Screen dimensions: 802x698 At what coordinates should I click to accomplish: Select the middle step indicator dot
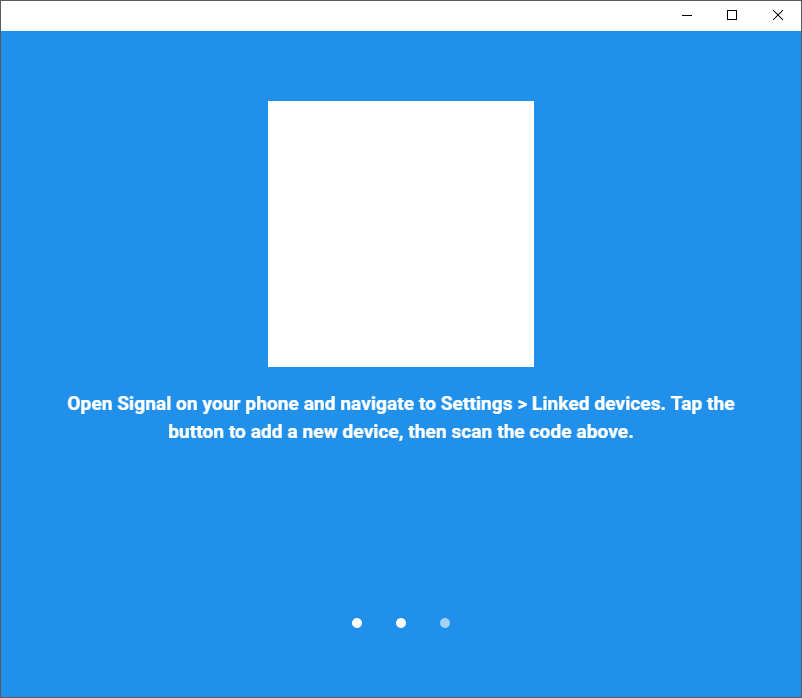(401, 623)
